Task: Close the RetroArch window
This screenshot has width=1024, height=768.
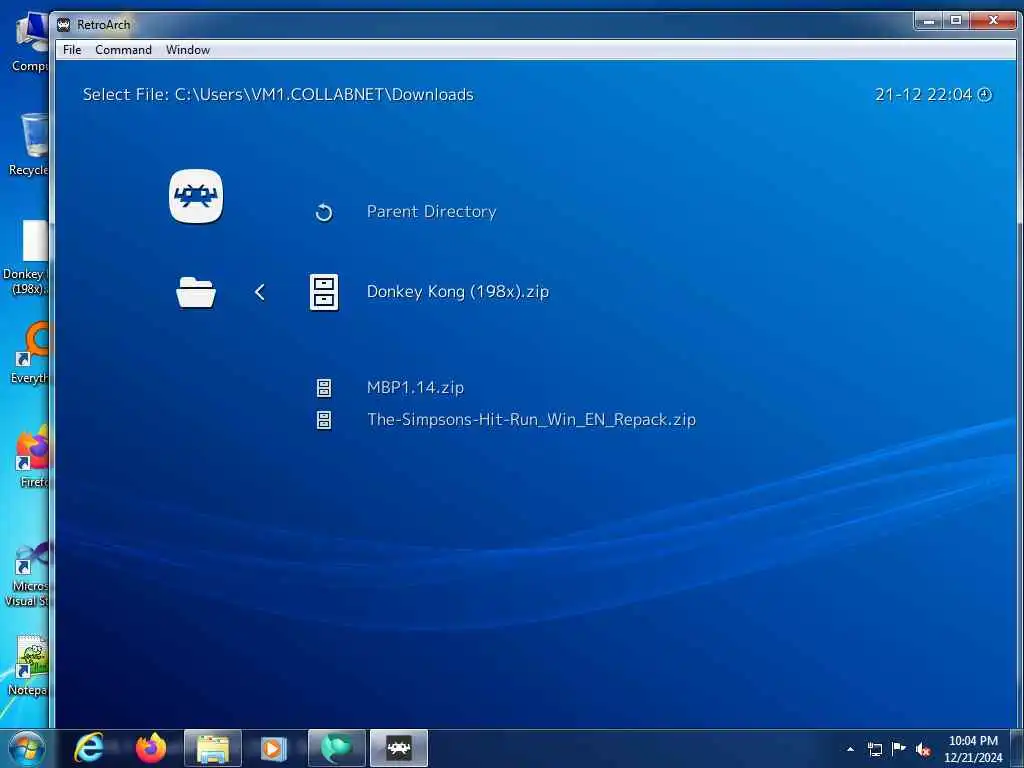Action: (x=993, y=21)
